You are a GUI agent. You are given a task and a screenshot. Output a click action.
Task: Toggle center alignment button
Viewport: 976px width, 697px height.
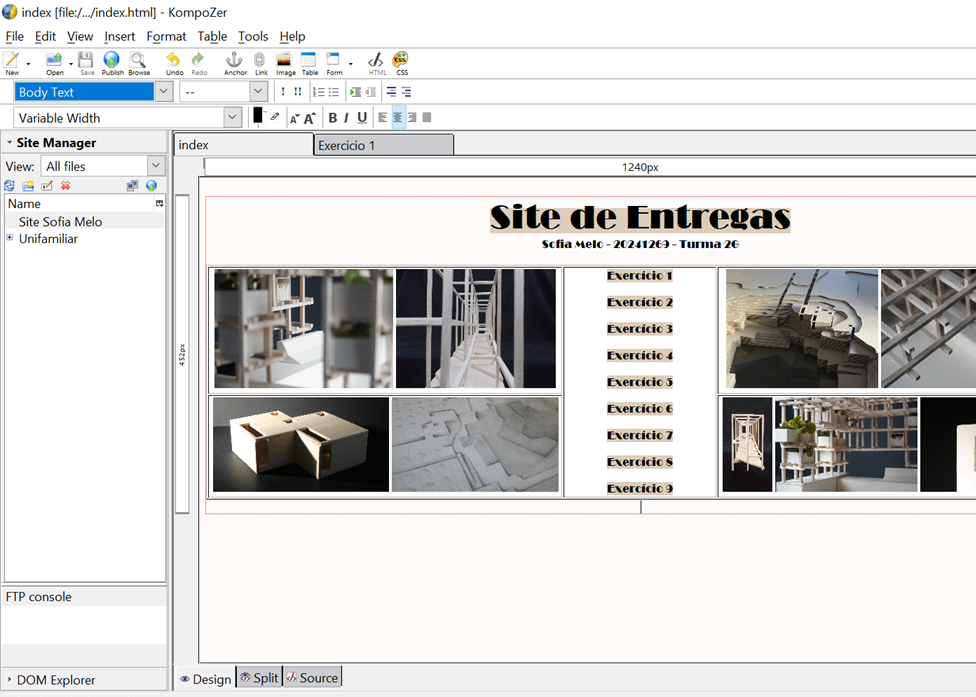pyautogui.click(x=398, y=118)
